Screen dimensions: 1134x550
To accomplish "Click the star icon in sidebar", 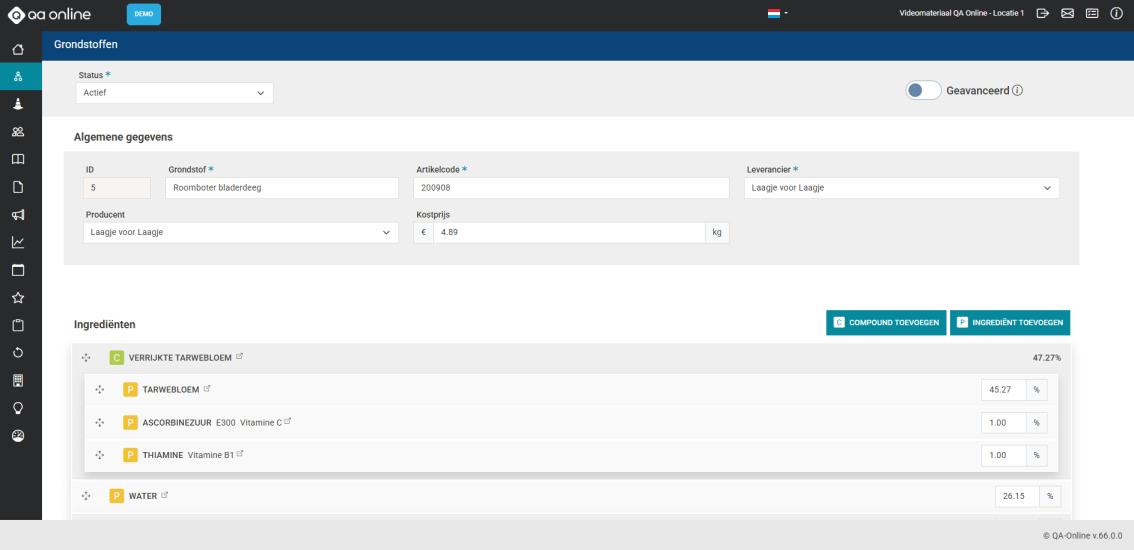I will pyautogui.click(x=18, y=298).
